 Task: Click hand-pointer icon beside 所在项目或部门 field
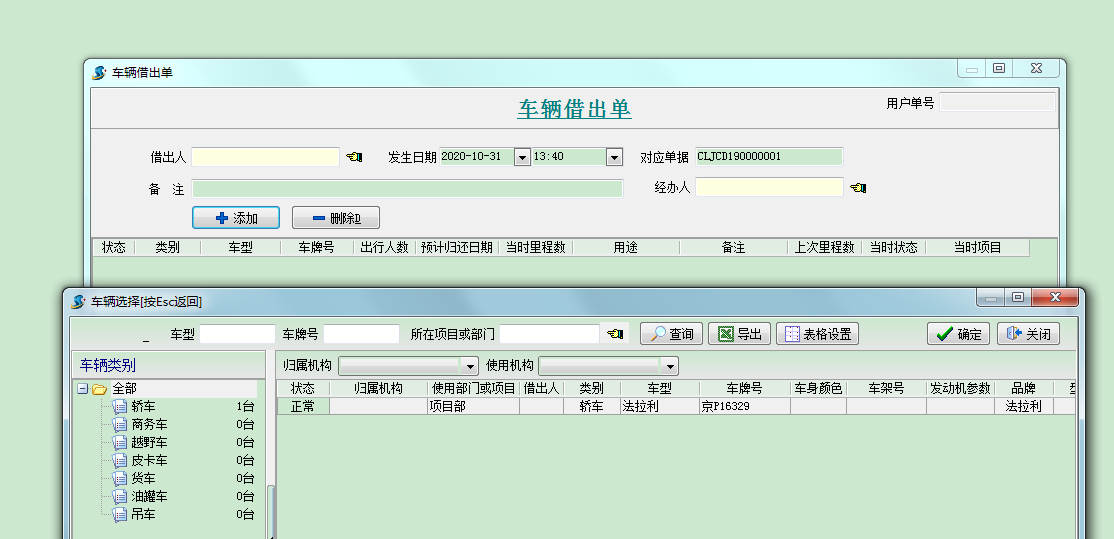(615, 334)
